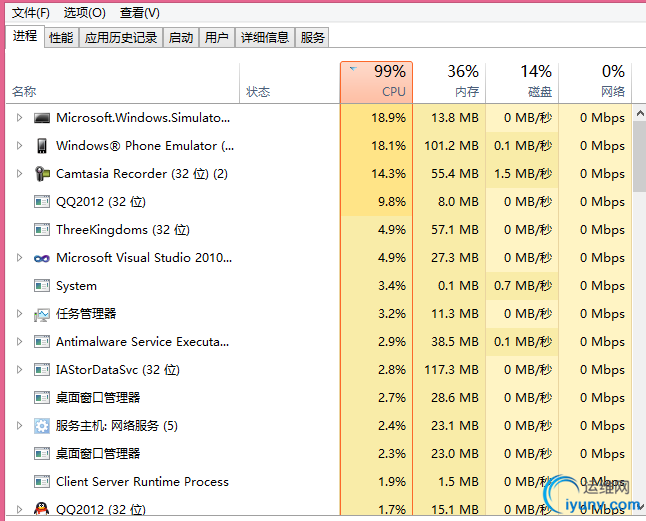Click the ThreeKingdoms process icon
This screenshot has width=646, height=521.
pos(42,230)
